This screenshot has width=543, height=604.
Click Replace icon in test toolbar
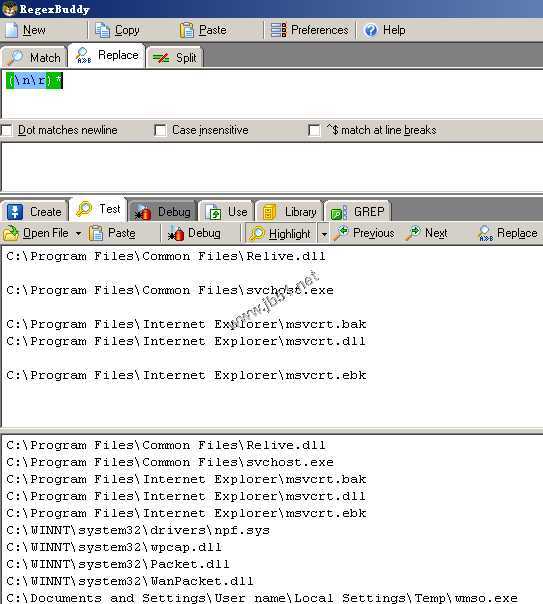point(486,233)
